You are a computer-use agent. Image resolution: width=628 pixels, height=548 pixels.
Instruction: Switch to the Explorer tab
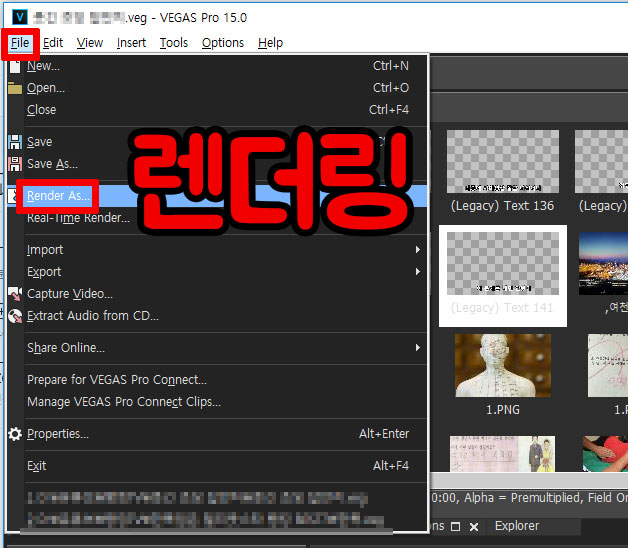point(517,526)
